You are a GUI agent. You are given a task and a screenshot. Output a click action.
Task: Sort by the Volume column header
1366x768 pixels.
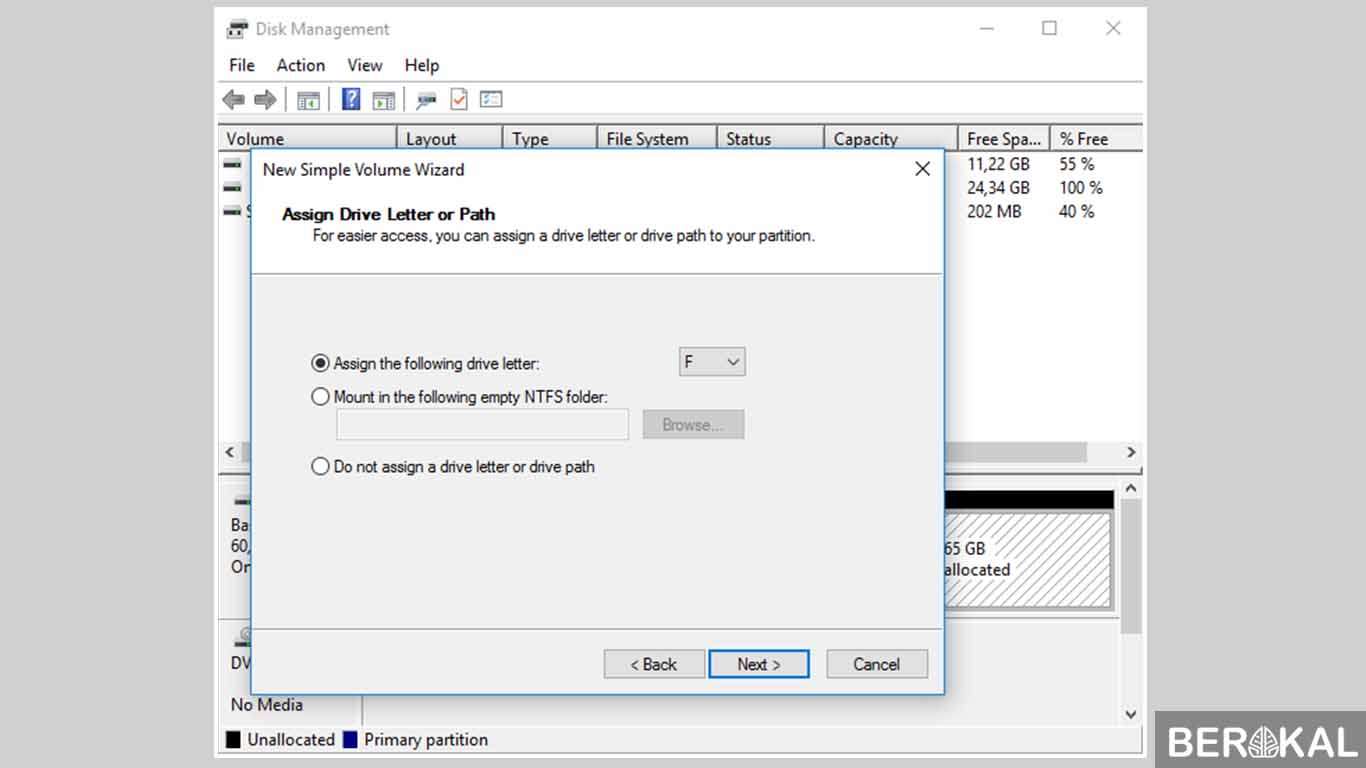[308, 139]
